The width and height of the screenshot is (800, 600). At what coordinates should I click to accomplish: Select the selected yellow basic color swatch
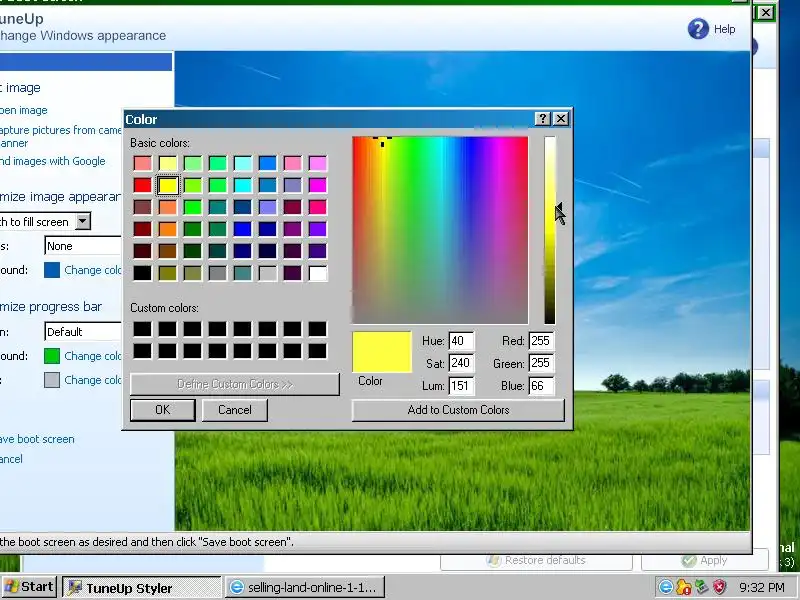click(x=167, y=185)
